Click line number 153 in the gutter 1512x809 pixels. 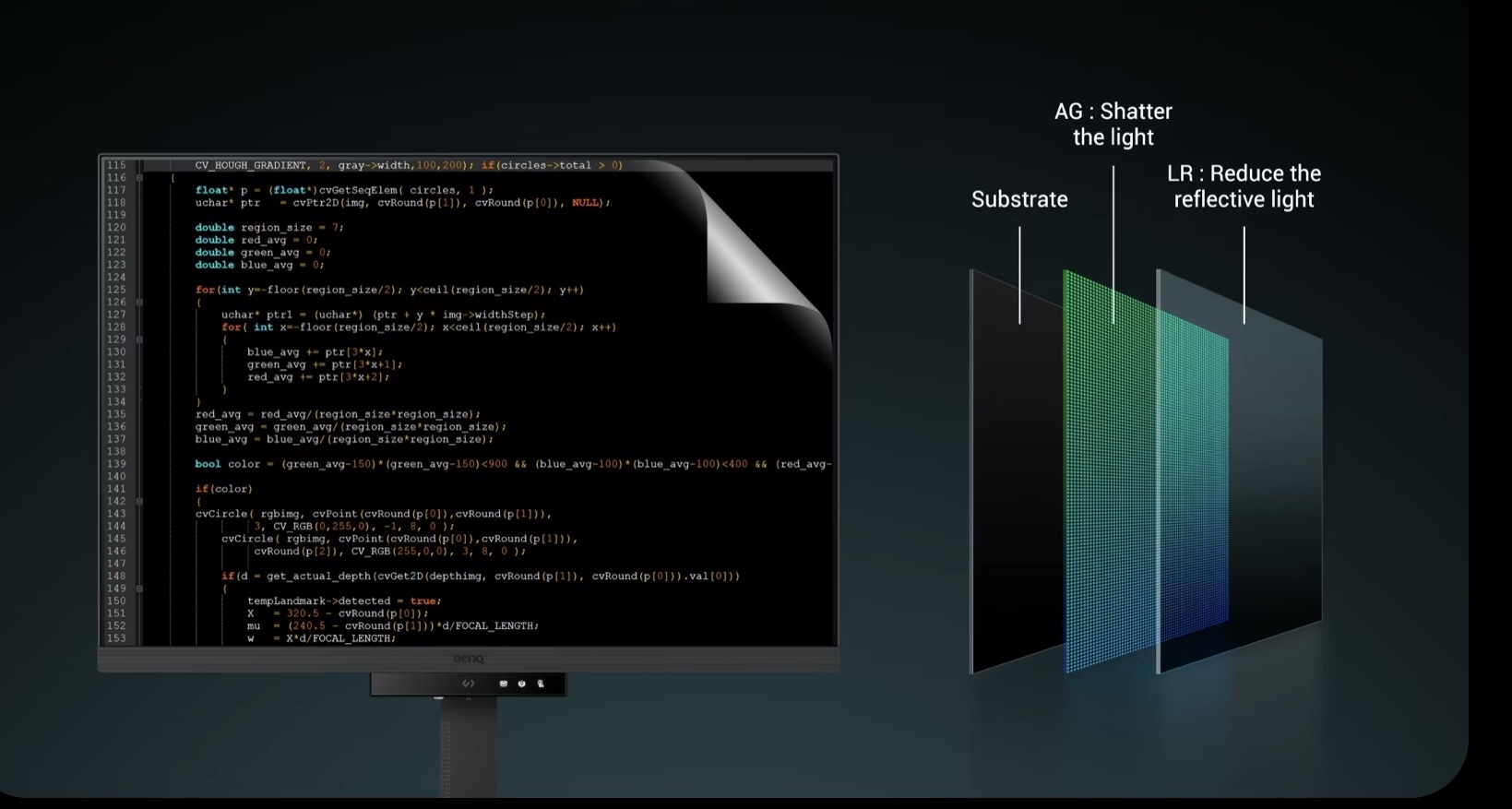coord(116,638)
